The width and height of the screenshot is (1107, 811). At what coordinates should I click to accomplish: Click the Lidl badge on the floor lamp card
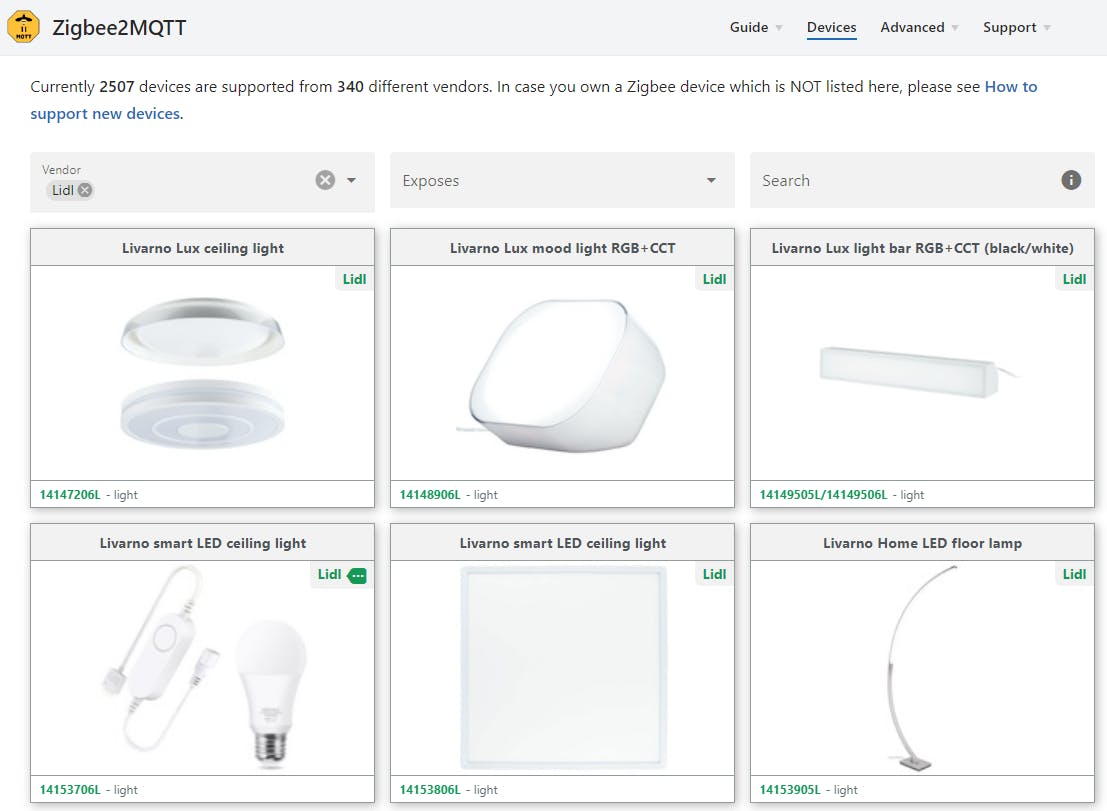(1075, 575)
